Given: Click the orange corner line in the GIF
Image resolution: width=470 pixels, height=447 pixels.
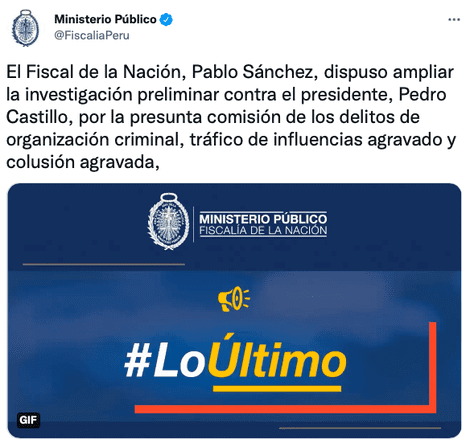Looking at the screenshot, I should [x=432, y=367].
